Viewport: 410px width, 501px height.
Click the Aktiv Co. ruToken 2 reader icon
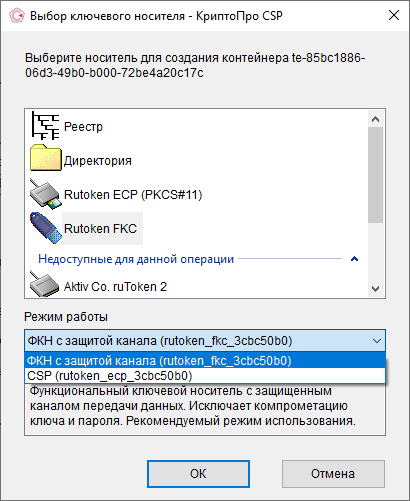(x=45, y=284)
